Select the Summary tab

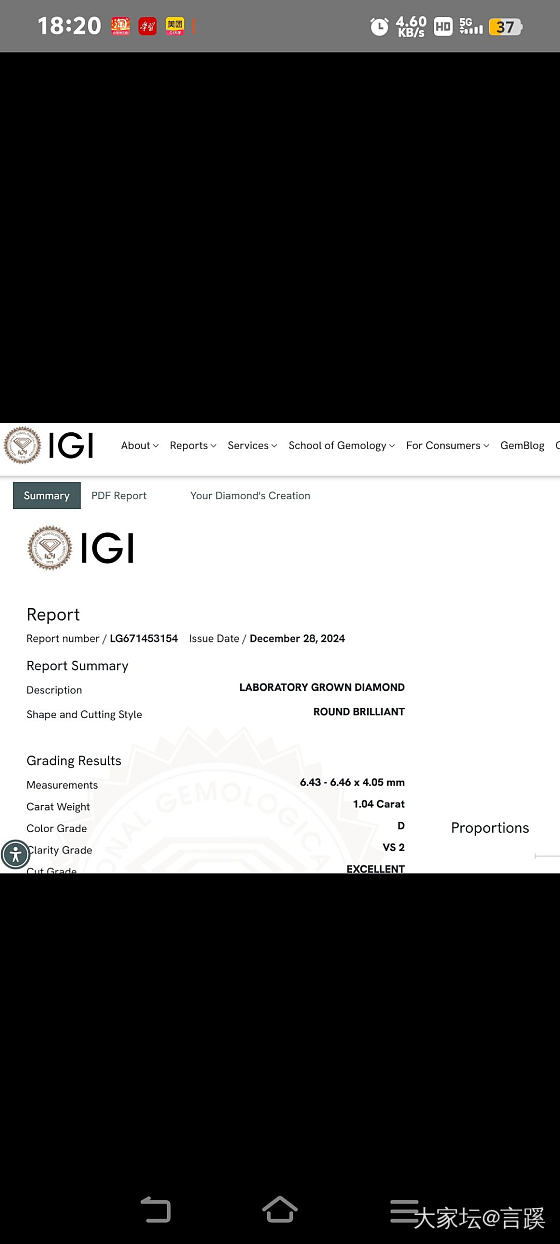tap(47, 495)
